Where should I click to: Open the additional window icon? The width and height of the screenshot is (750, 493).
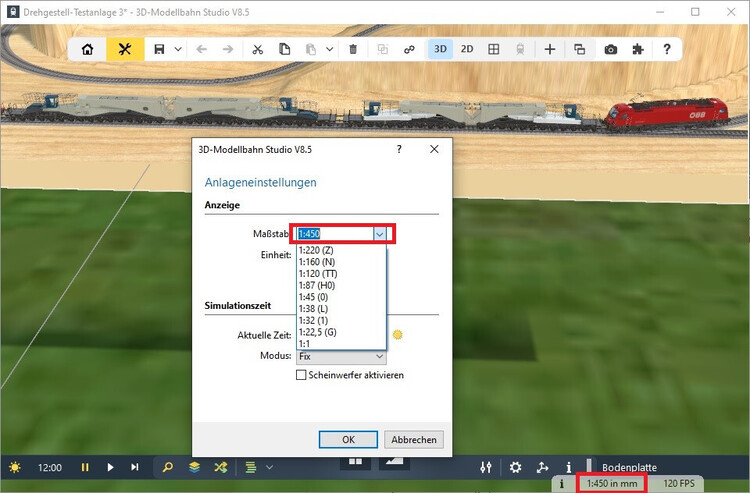(x=579, y=49)
